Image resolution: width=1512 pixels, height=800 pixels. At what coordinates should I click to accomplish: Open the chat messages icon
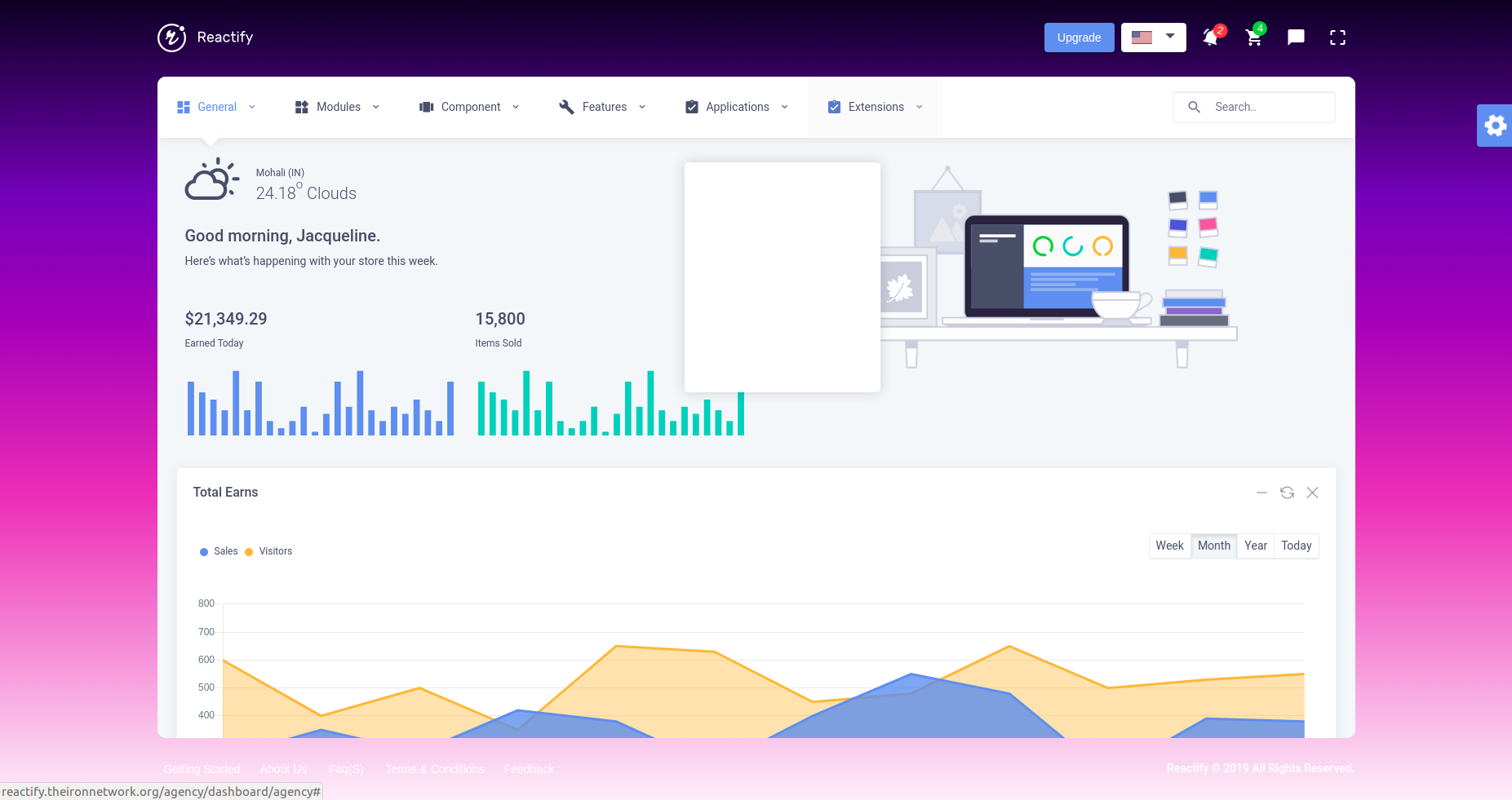coord(1296,38)
